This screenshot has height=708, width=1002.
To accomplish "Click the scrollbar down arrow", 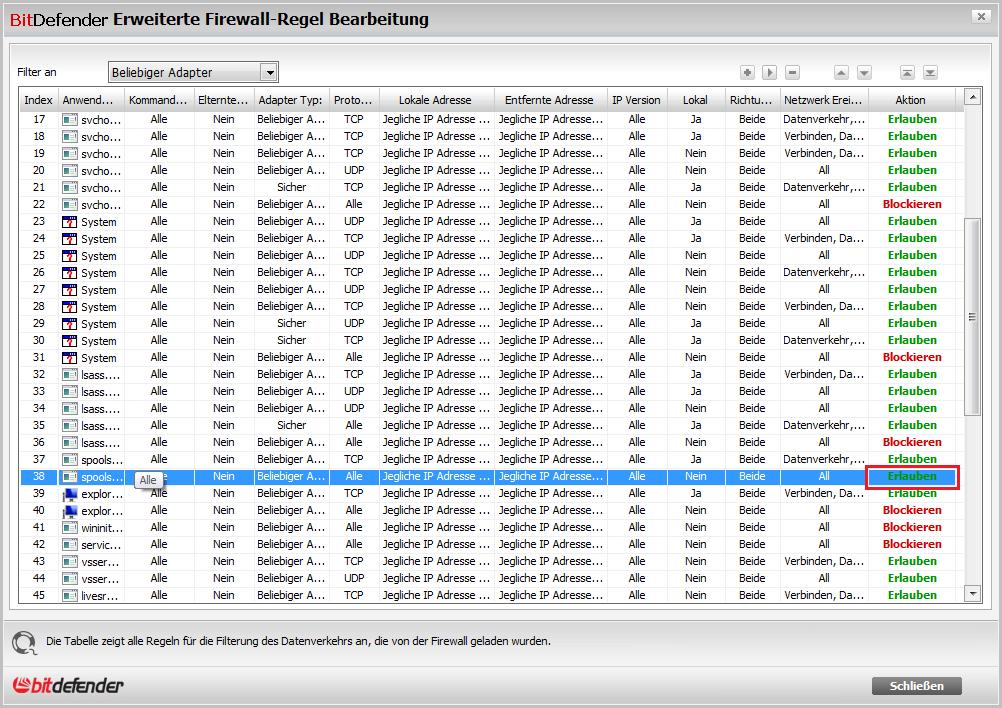I will point(973,594).
